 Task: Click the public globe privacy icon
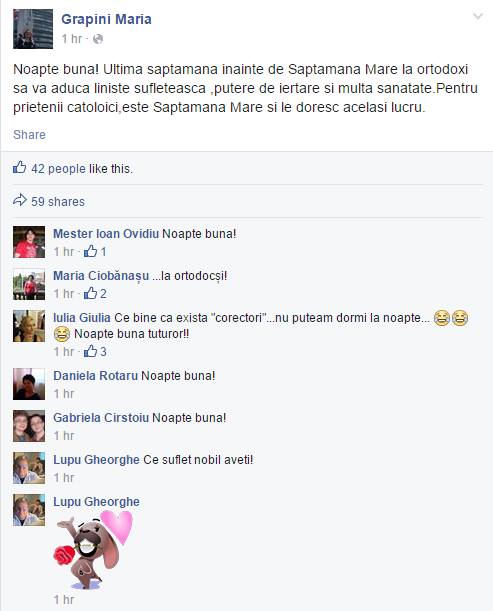coord(98,39)
